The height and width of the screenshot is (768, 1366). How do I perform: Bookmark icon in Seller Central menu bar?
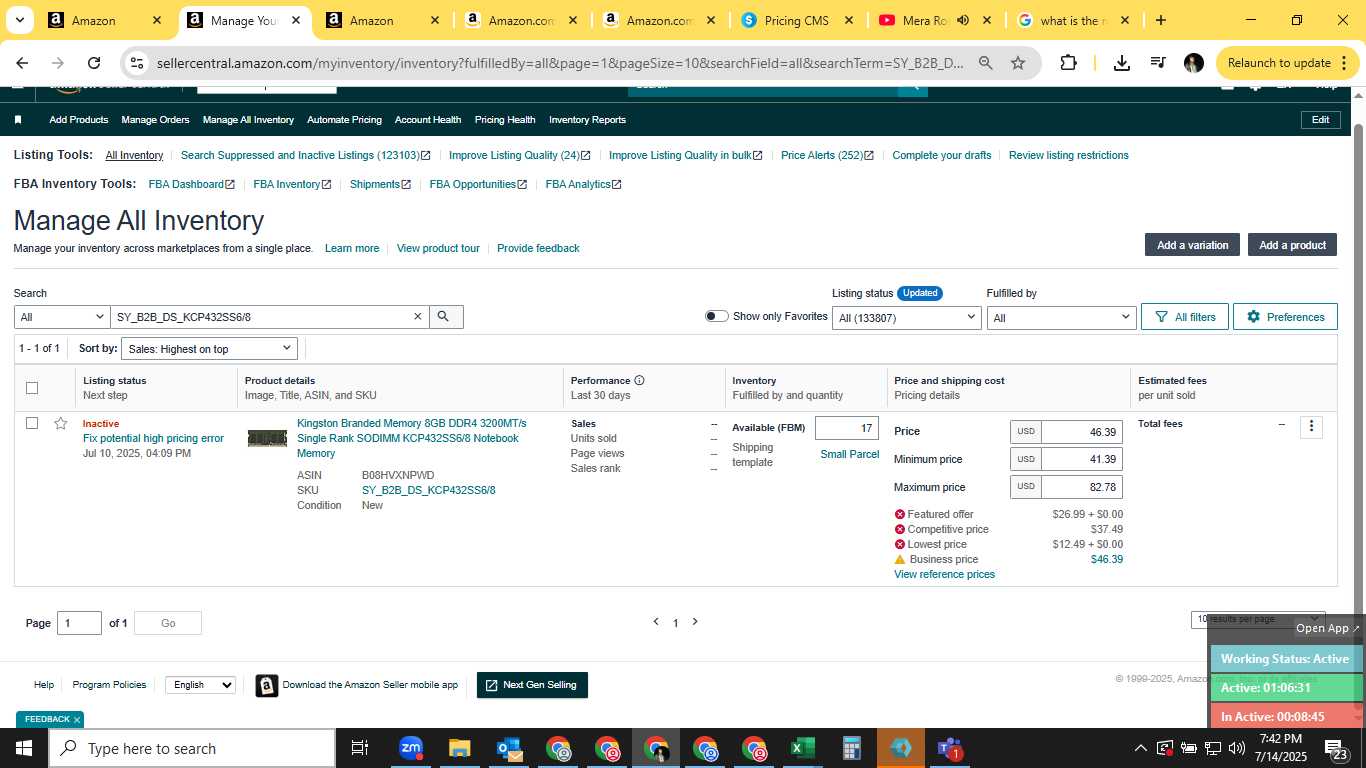click(x=18, y=120)
